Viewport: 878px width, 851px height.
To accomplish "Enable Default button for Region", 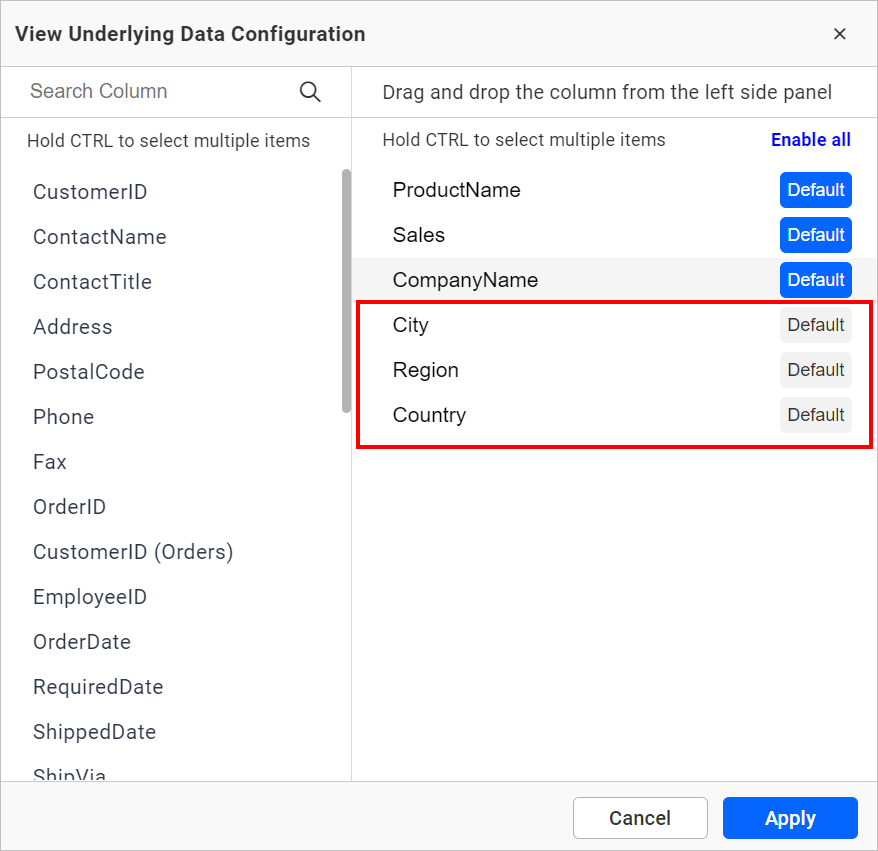I will point(815,370).
